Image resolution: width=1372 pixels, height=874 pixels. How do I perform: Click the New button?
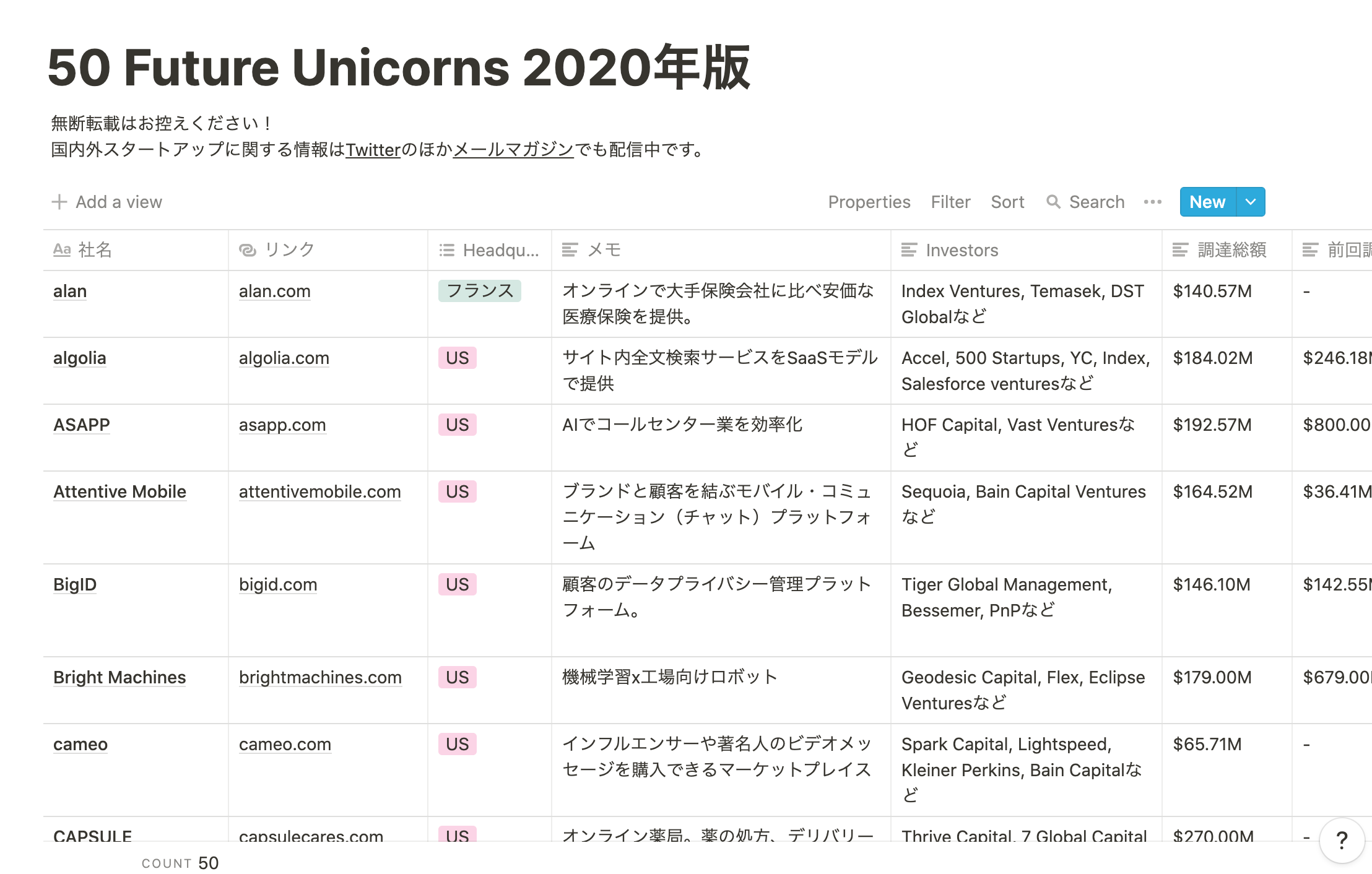click(x=1208, y=202)
